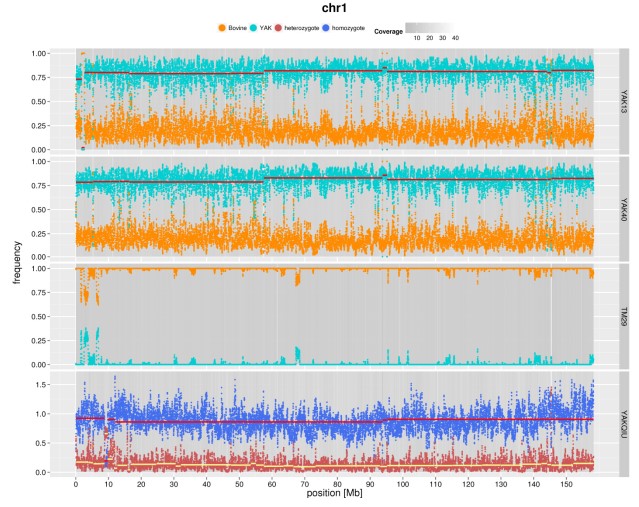The width and height of the screenshot is (639, 507).
Task: Click the YAK40 facet strip label
Action: pyautogui.click(x=624, y=209)
